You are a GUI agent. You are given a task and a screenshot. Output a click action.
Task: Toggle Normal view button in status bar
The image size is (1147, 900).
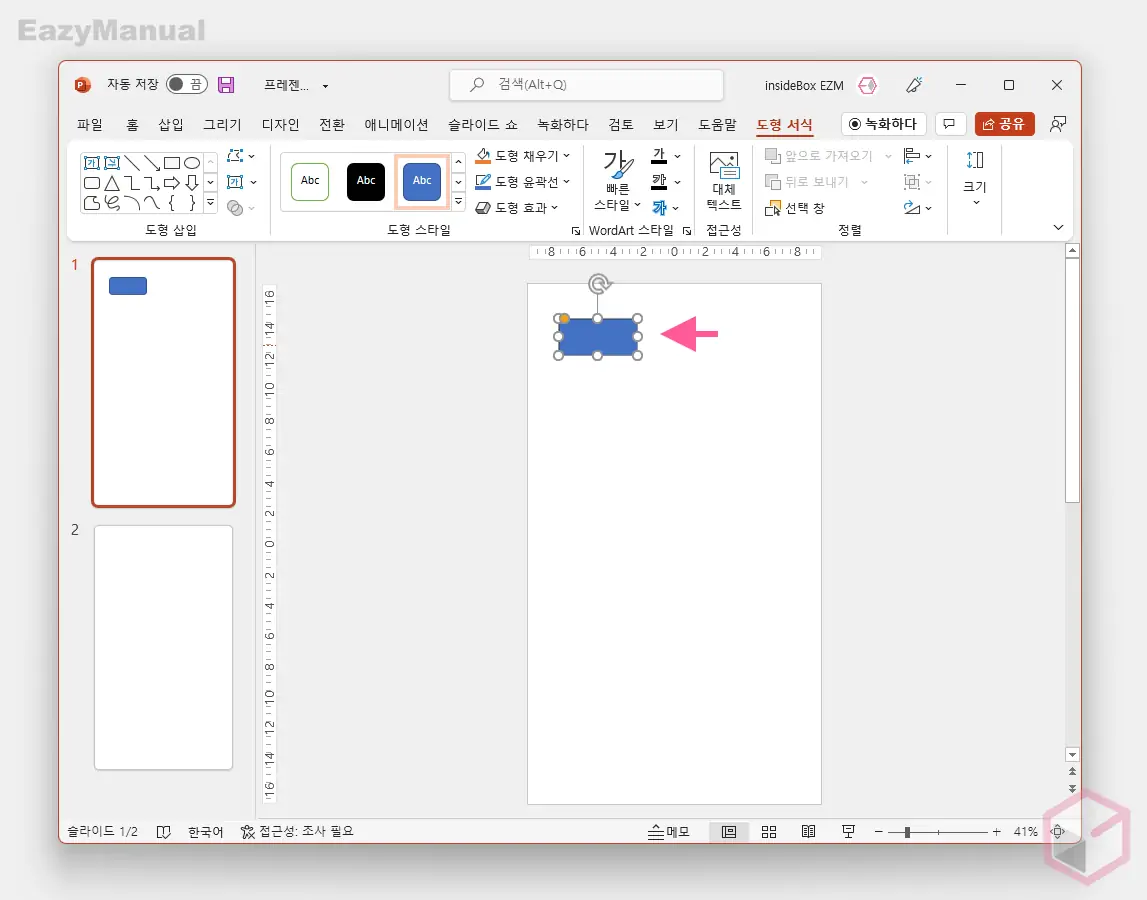(729, 831)
